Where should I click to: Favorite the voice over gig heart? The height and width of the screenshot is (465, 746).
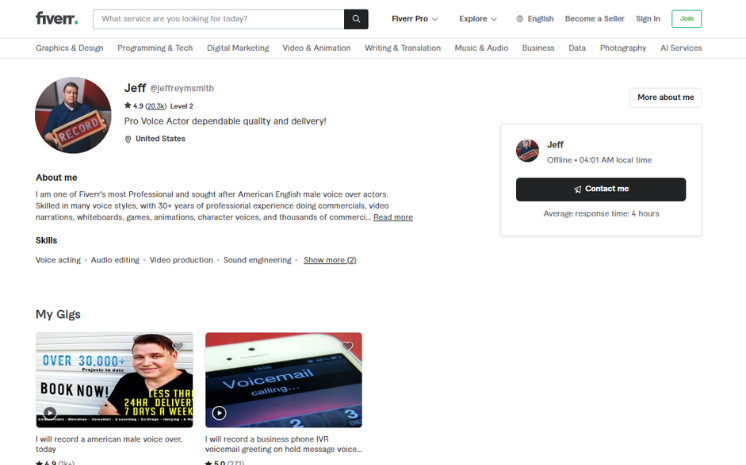pos(178,346)
